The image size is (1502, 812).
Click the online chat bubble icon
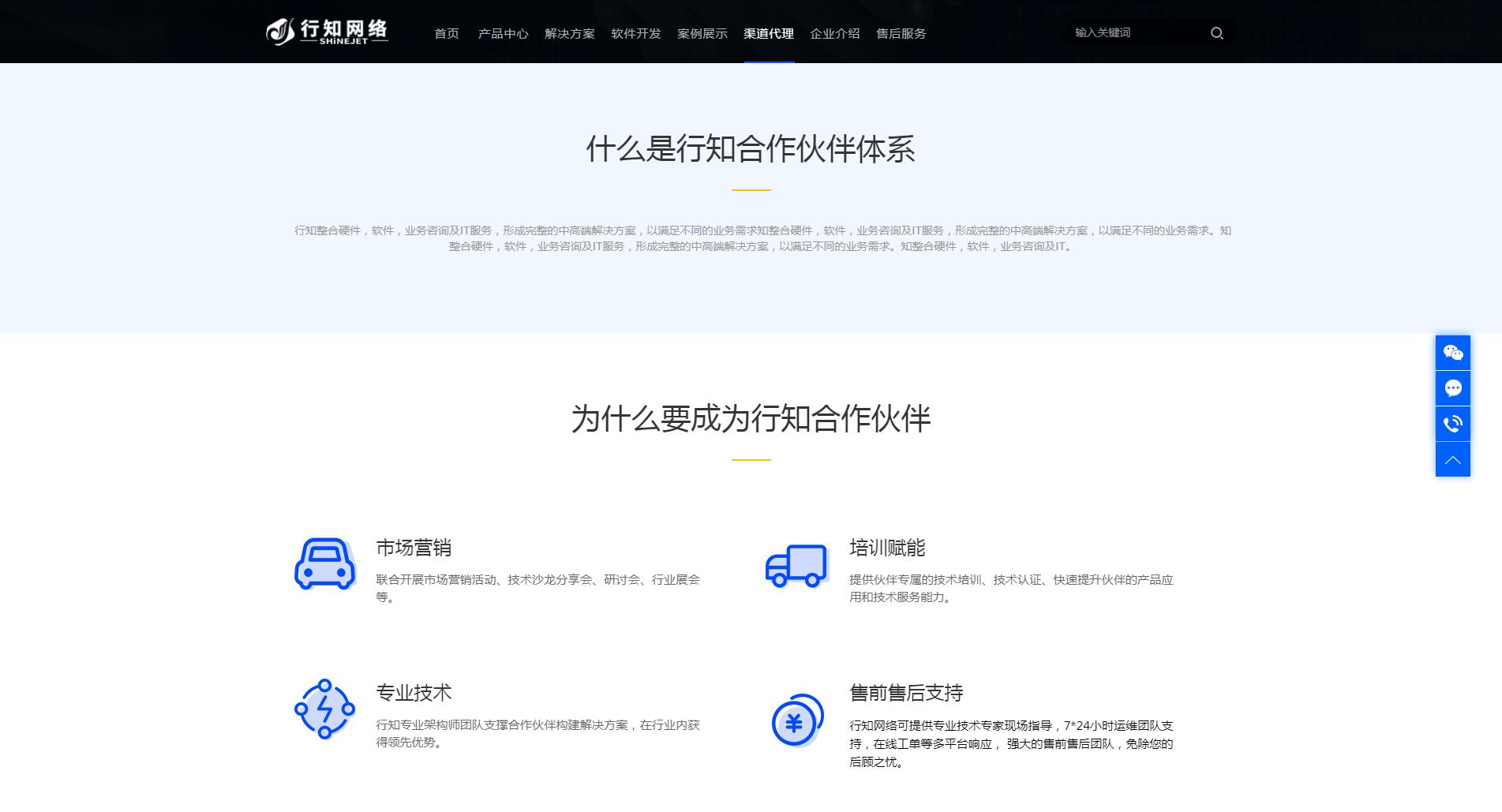[1453, 388]
